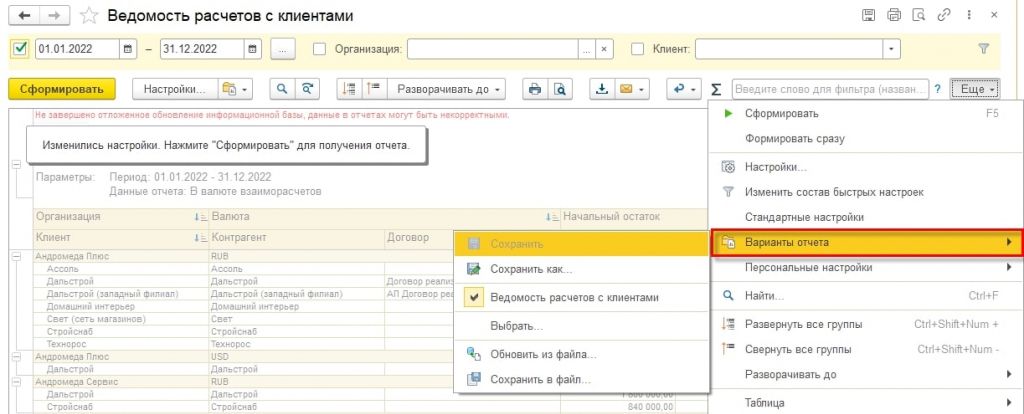Viewport: 1024px width, 414px height.
Task: Open Разворачивать до submenu in Еще menu
Action: point(866,374)
